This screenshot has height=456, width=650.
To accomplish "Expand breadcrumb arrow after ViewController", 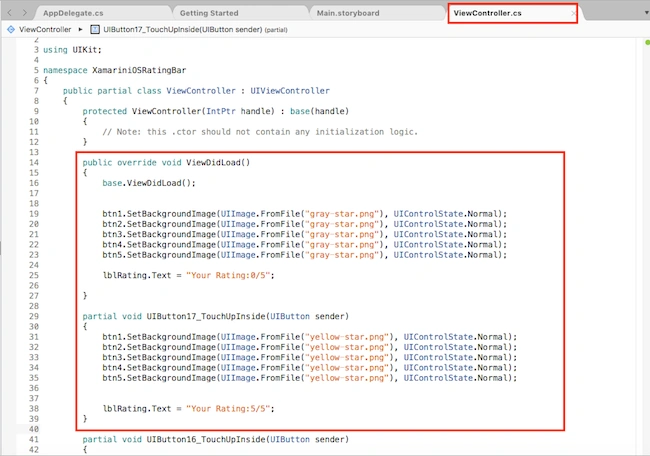I will (80, 29).
